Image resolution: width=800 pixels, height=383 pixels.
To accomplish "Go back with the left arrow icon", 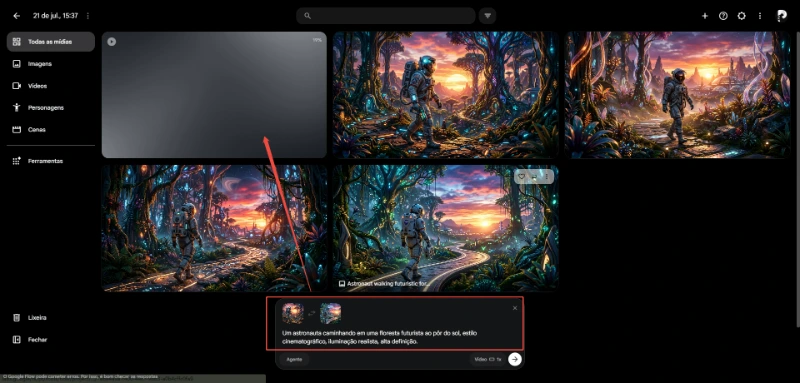I will [x=17, y=16].
